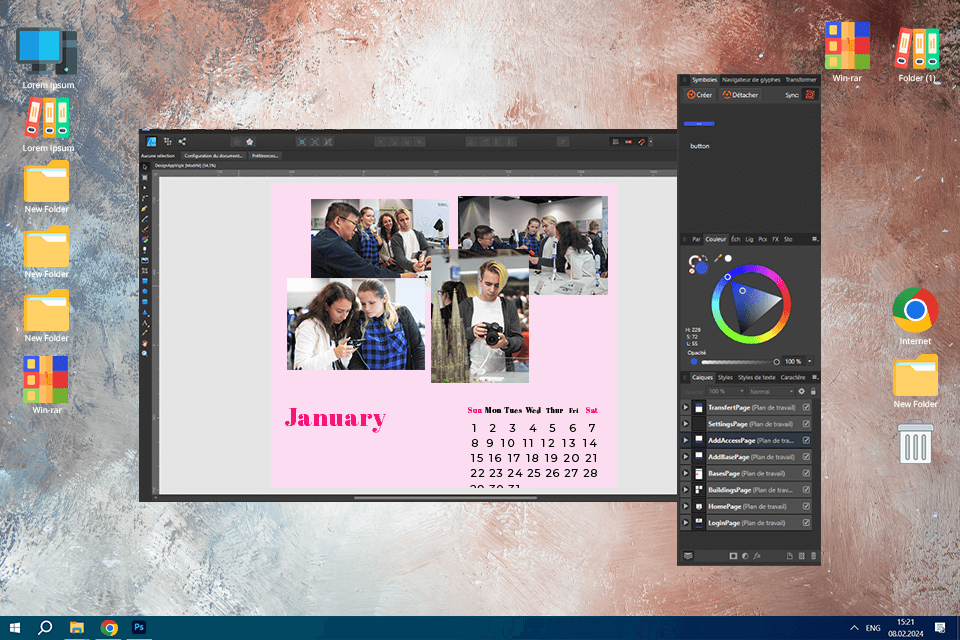Viewport: 960px width, 640px height.
Task: Toggle visibility of AddBasePage layer
Action: pyautogui.click(x=806, y=457)
